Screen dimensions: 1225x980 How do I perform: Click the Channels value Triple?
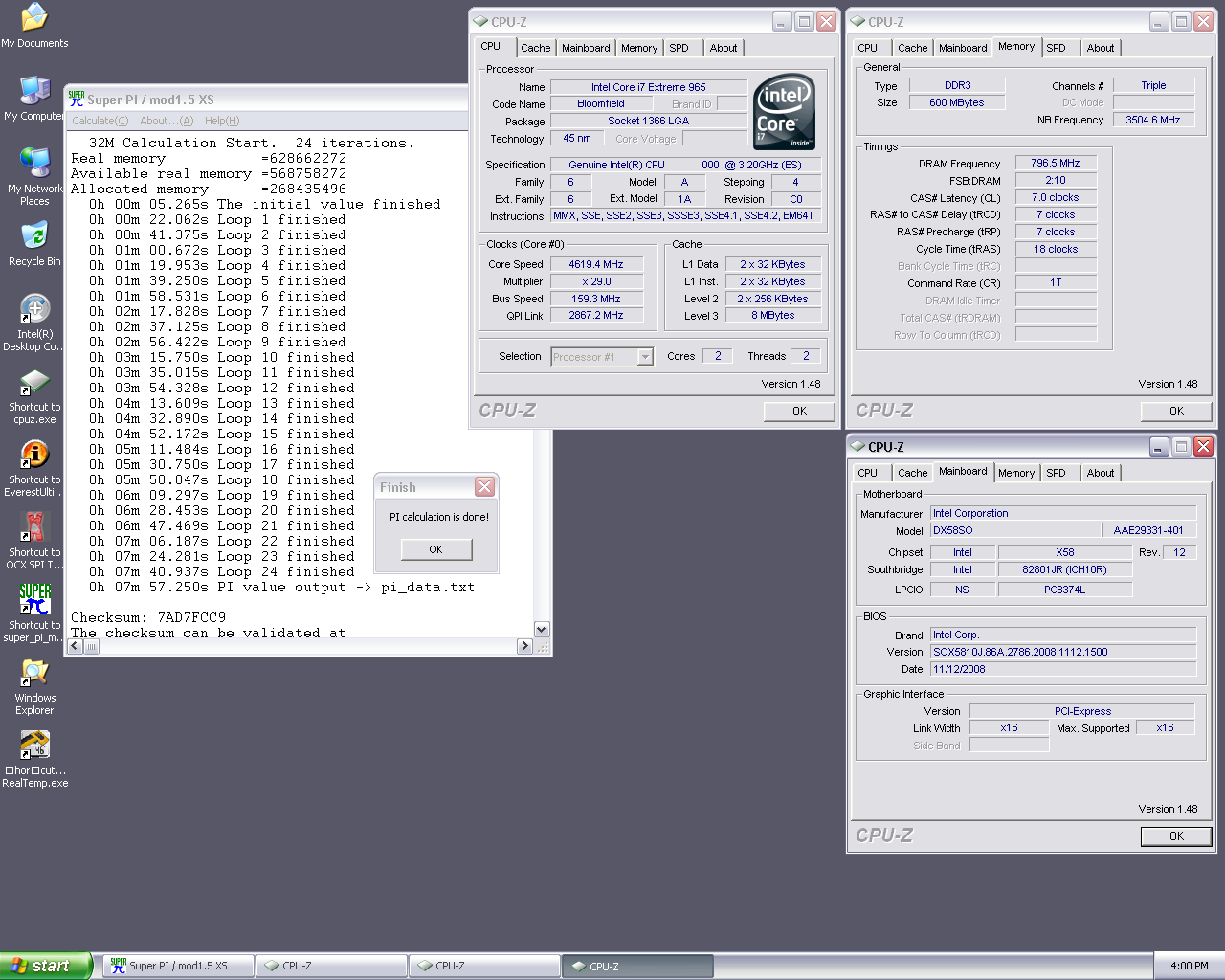[x=1153, y=85]
